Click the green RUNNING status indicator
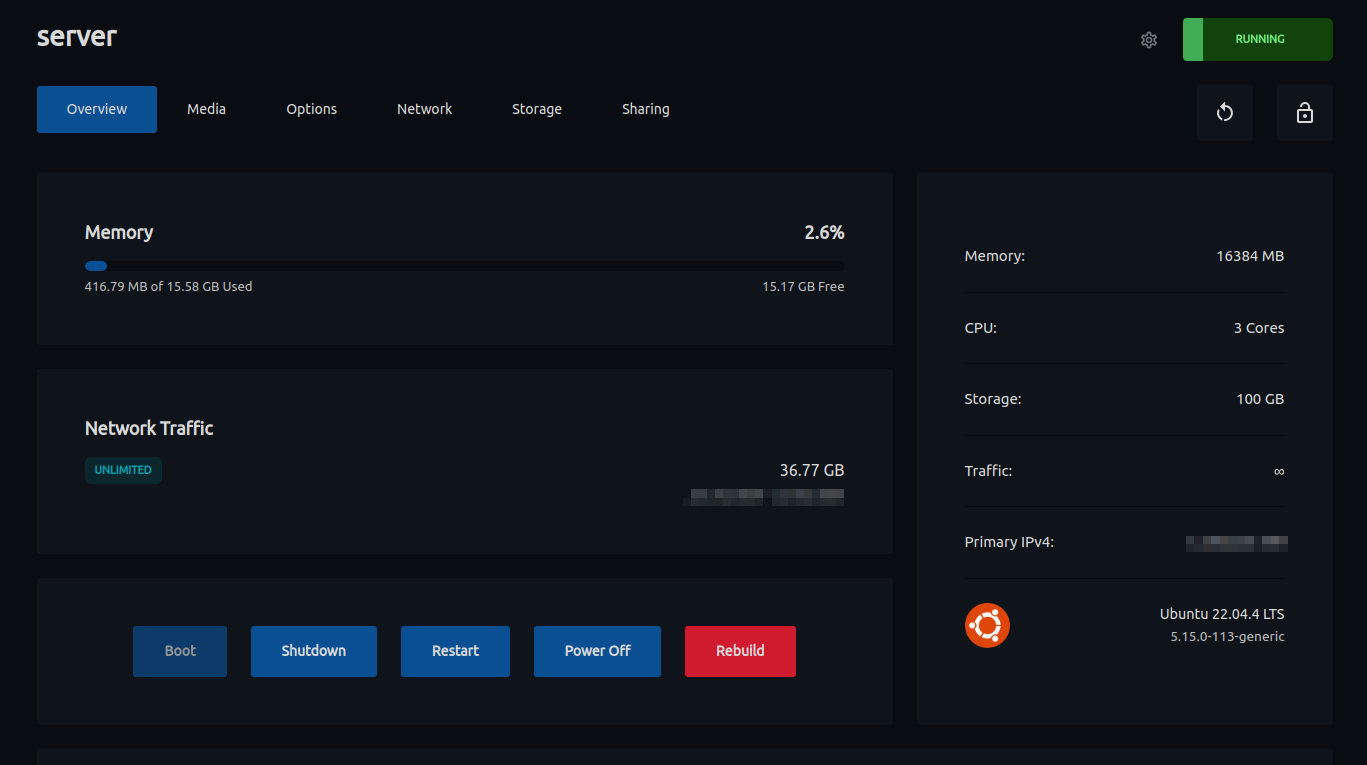This screenshot has height=765, width=1367. pos(1258,39)
